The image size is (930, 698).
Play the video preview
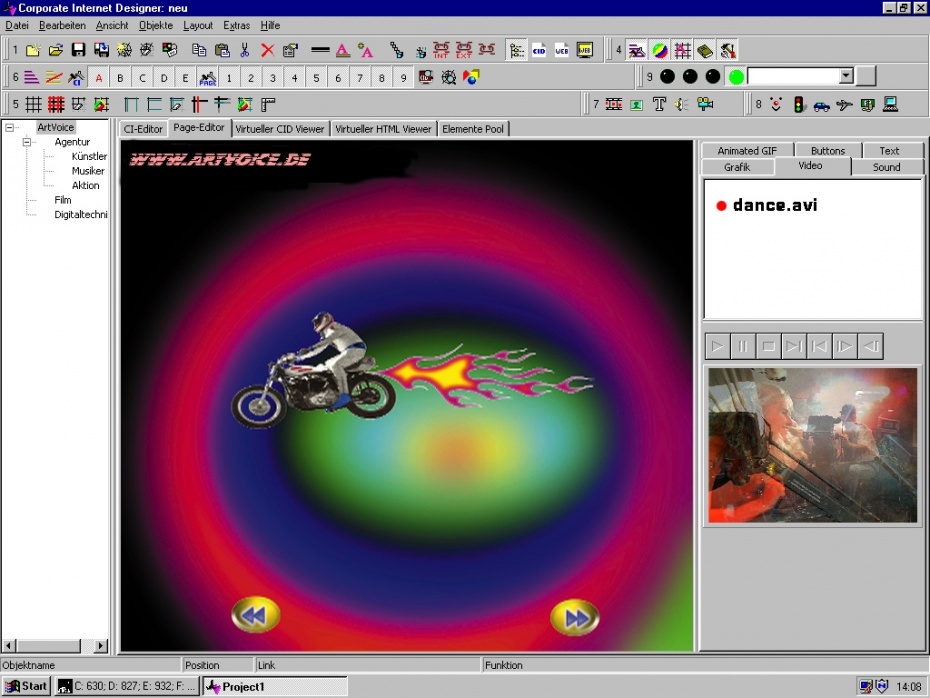(718, 346)
